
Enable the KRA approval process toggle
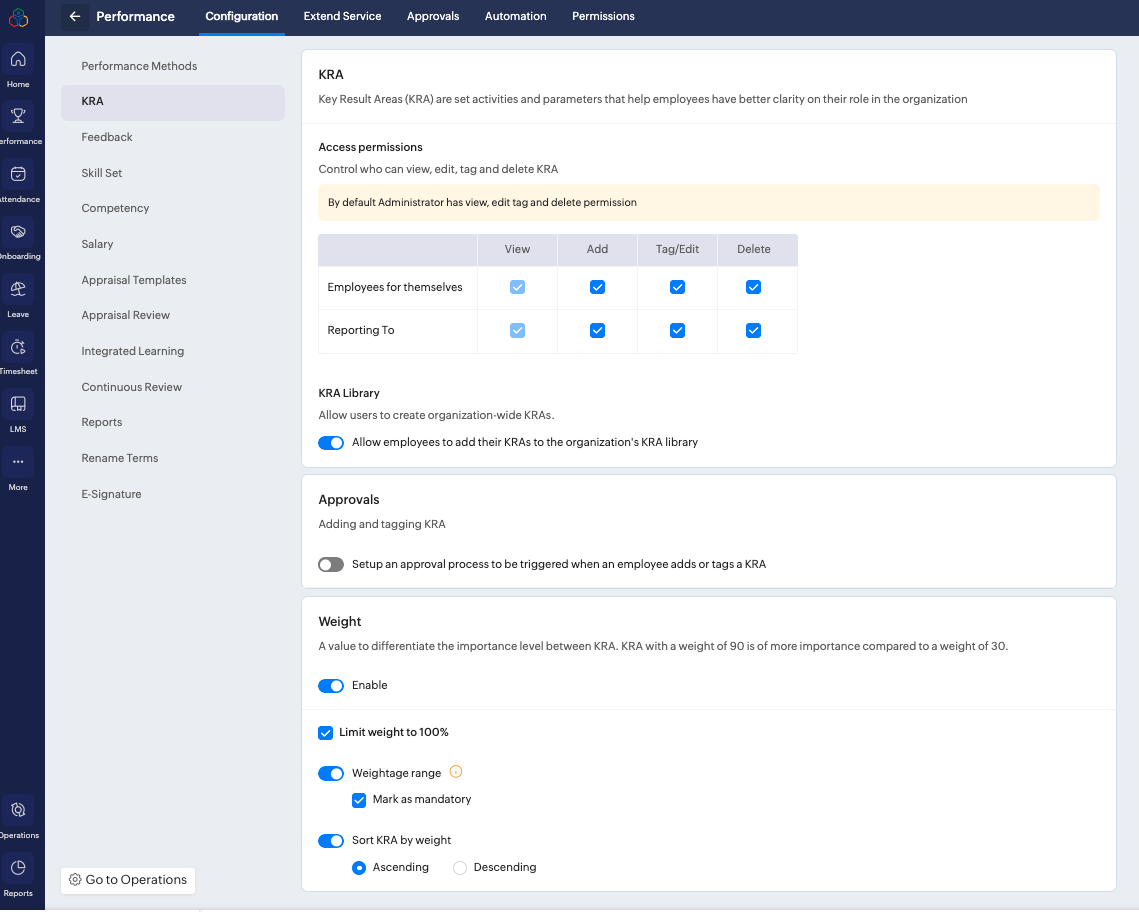331,564
